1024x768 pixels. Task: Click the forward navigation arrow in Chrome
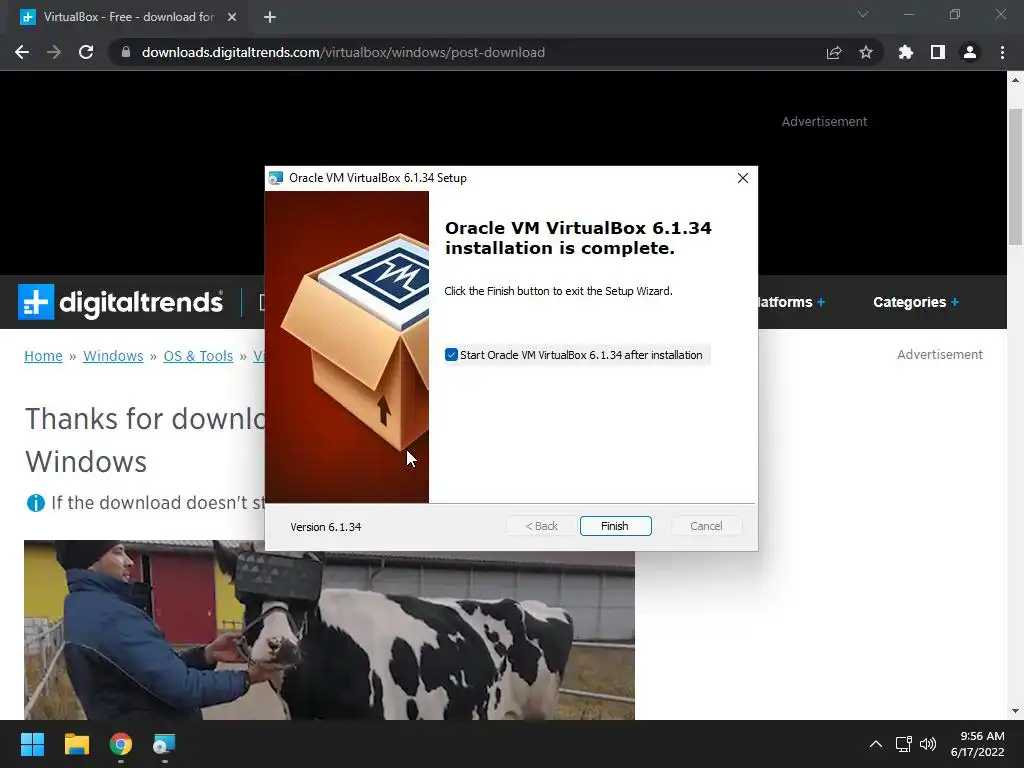tap(54, 52)
